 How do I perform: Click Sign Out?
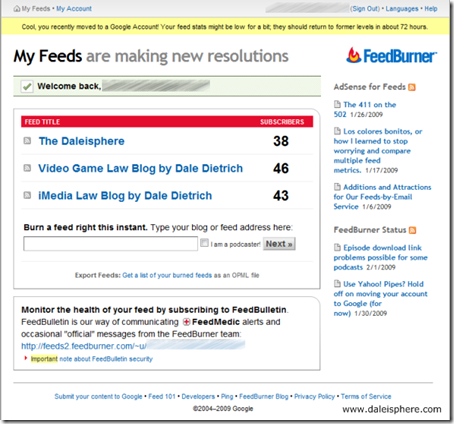(x=365, y=9)
